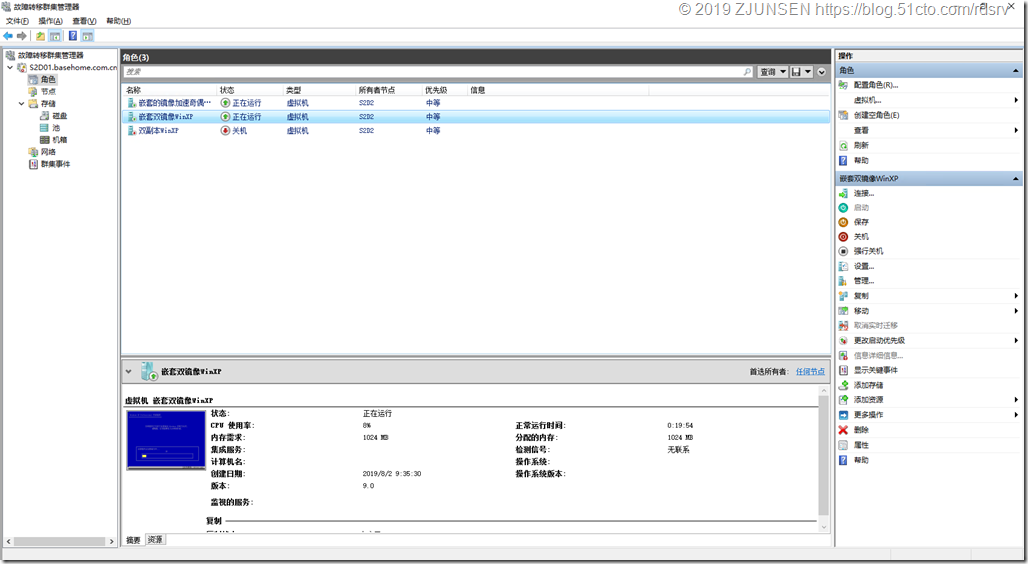Click the Forward arrow toolbar icon
This screenshot has height=564, width=1028.
[22, 36]
